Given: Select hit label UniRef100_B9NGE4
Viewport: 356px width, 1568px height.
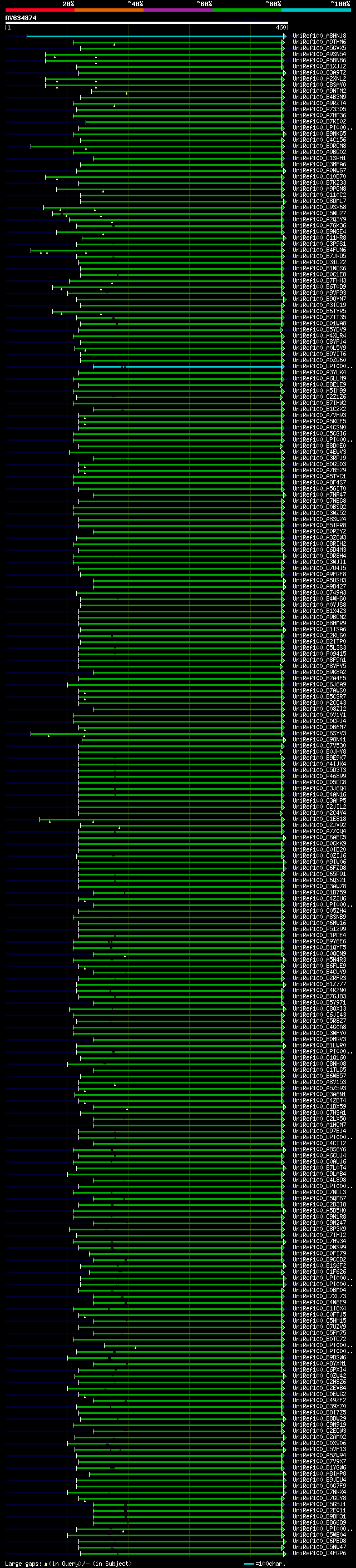Looking at the screenshot, I should point(319,231).
